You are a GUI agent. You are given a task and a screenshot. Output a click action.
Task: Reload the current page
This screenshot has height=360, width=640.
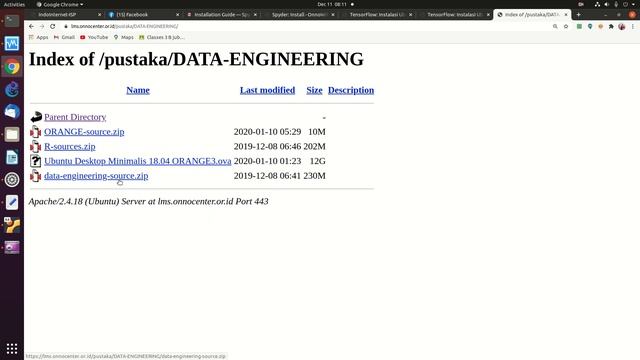(53, 26)
